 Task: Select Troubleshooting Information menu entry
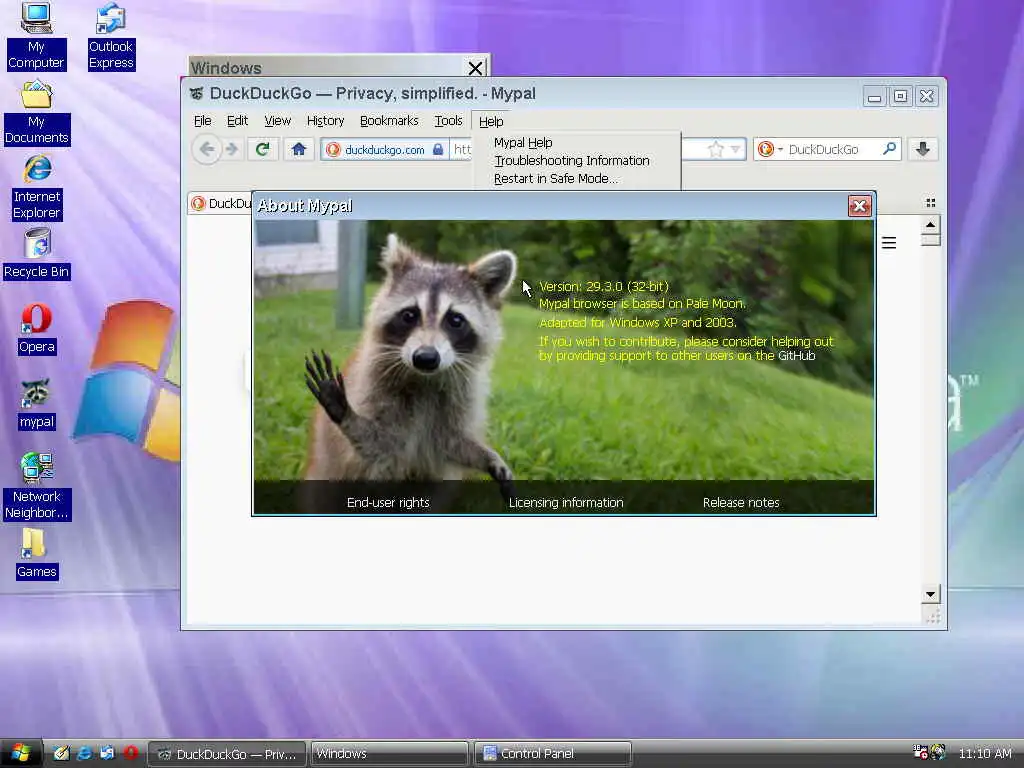pyautogui.click(x=571, y=161)
